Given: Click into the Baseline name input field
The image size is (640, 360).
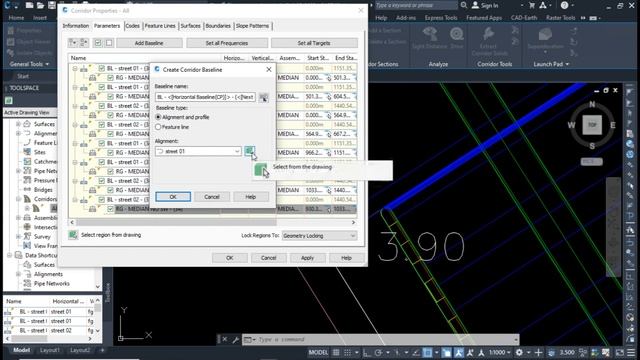Looking at the screenshot, I should tap(205, 97).
